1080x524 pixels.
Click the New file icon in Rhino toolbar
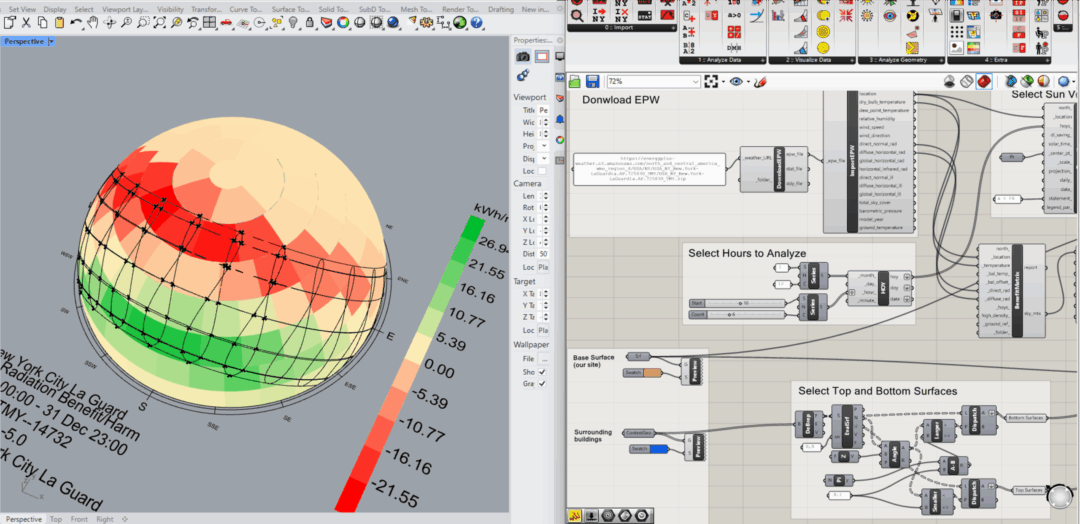click(x=11, y=23)
